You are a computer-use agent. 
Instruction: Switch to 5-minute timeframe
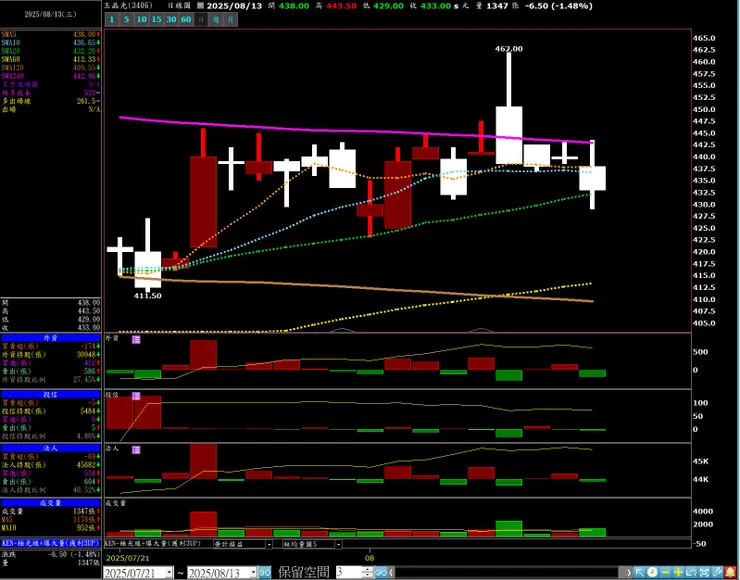point(126,19)
